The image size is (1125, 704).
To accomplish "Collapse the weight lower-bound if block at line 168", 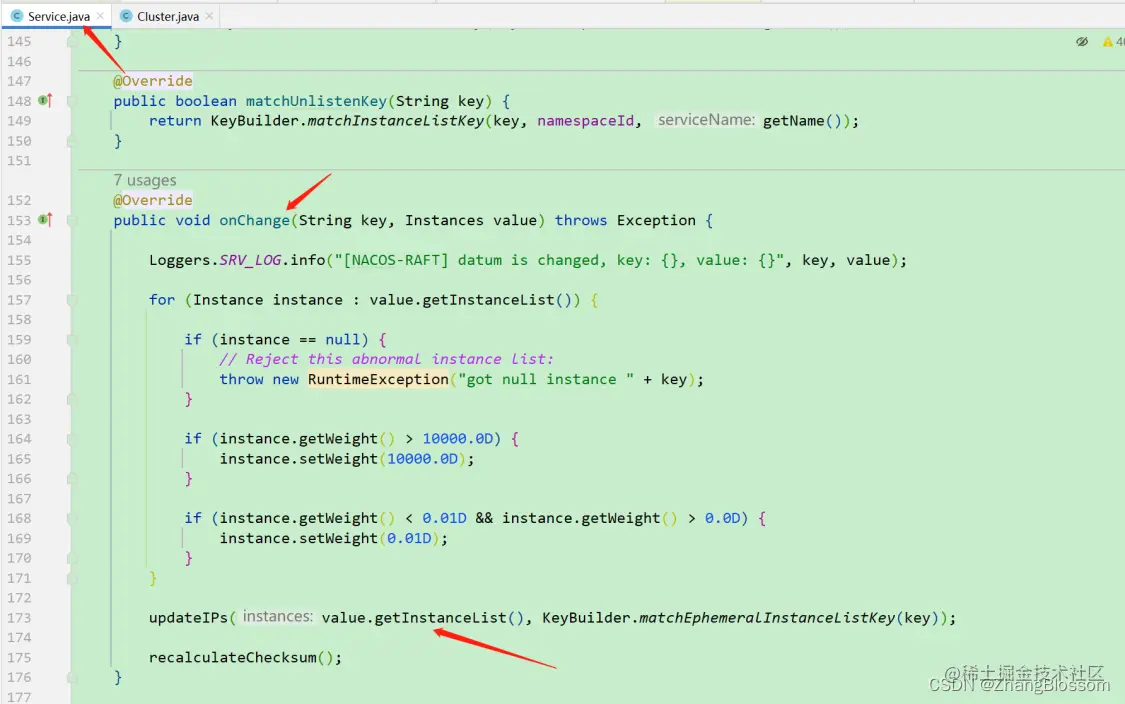I will tap(72, 518).
